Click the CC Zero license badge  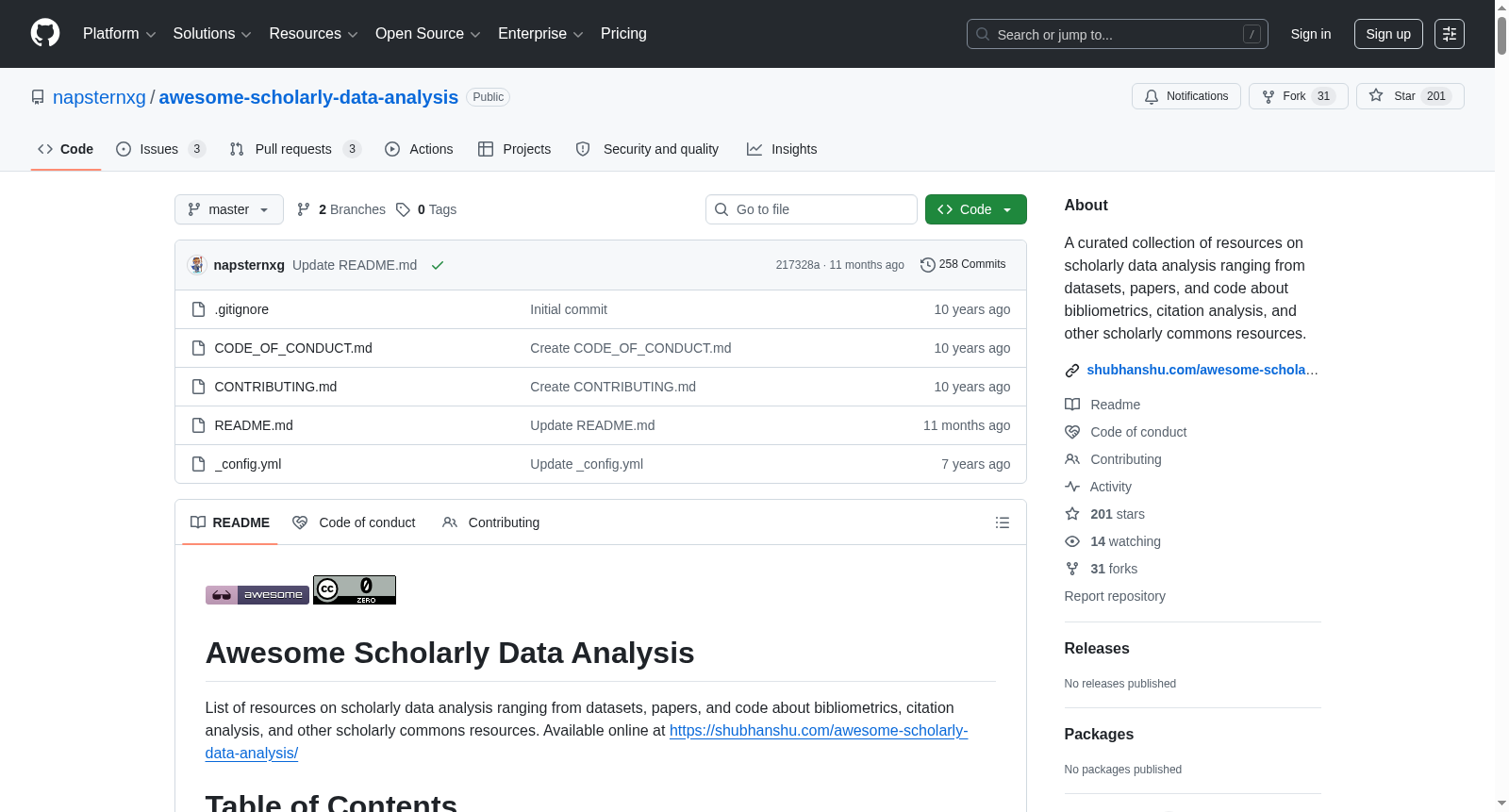(x=355, y=590)
